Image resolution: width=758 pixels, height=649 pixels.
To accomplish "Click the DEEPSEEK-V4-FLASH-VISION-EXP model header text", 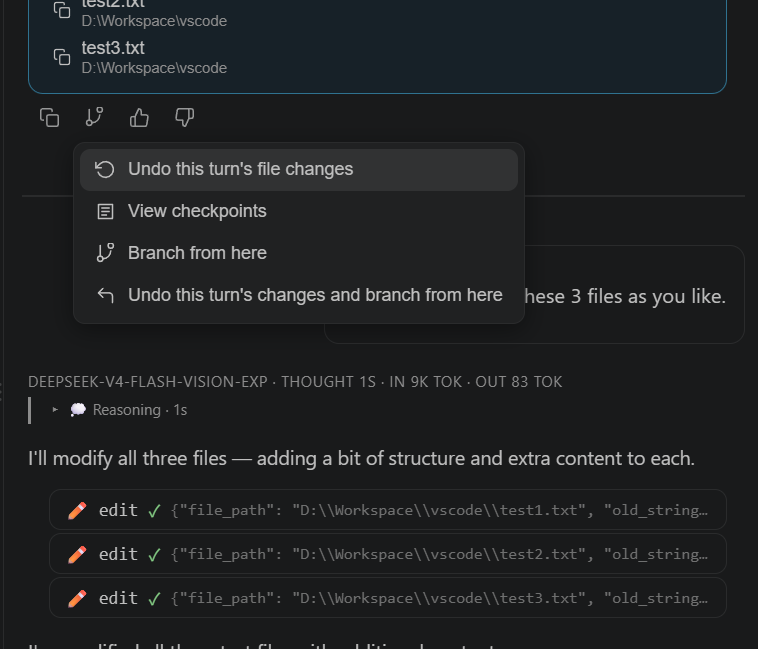I will point(148,382).
